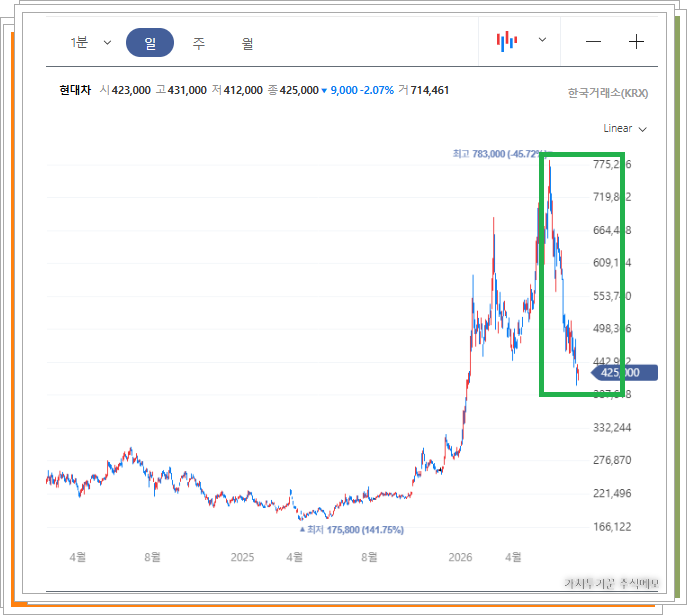Switch to the 월 monthly tab
687x615 pixels.
point(247,43)
